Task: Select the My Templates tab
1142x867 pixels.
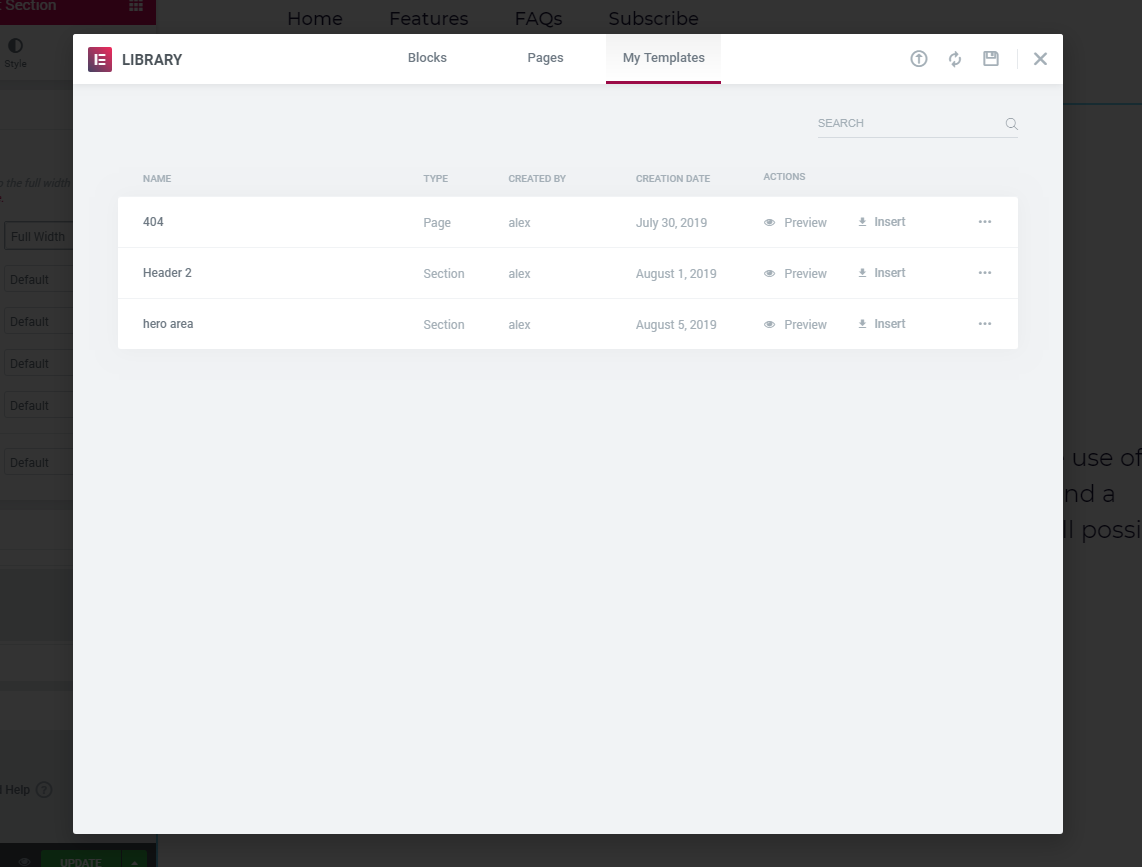Action: pyautogui.click(x=663, y=58)
